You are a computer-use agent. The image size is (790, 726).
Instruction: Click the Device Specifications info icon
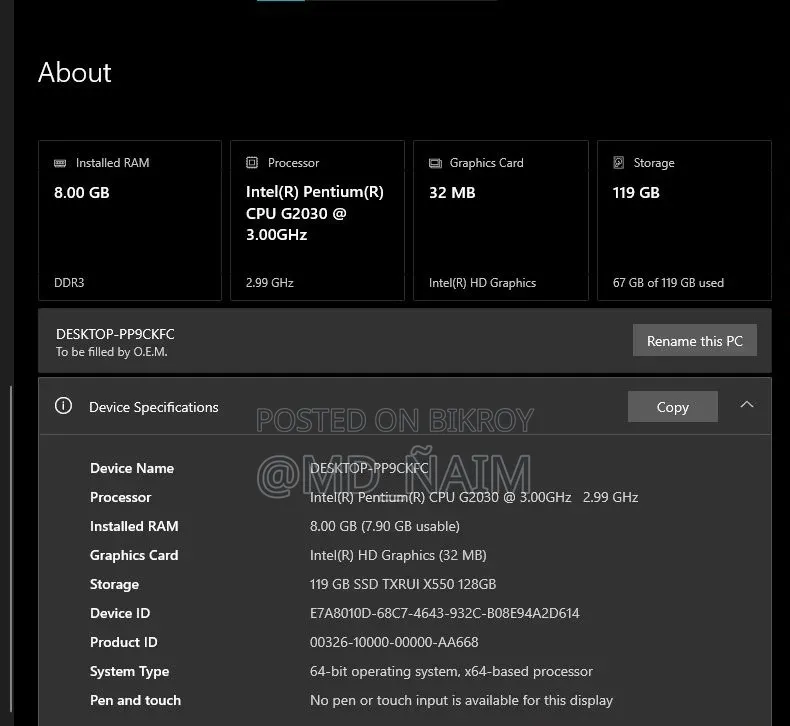coord(63,406)
